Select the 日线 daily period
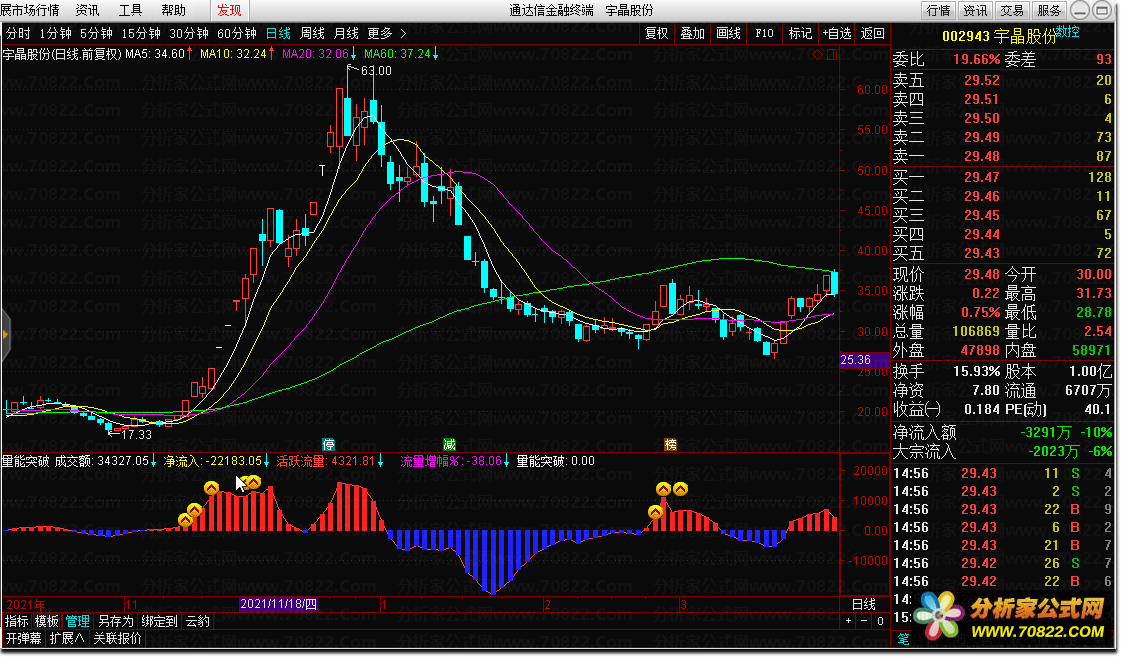The image size is (1122, 657). [278, 34]
